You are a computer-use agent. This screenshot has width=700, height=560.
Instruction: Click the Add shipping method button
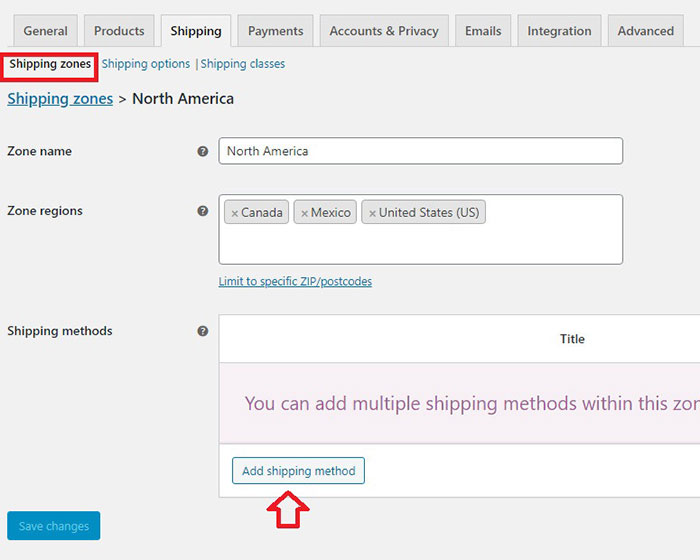tap(298, 471)
